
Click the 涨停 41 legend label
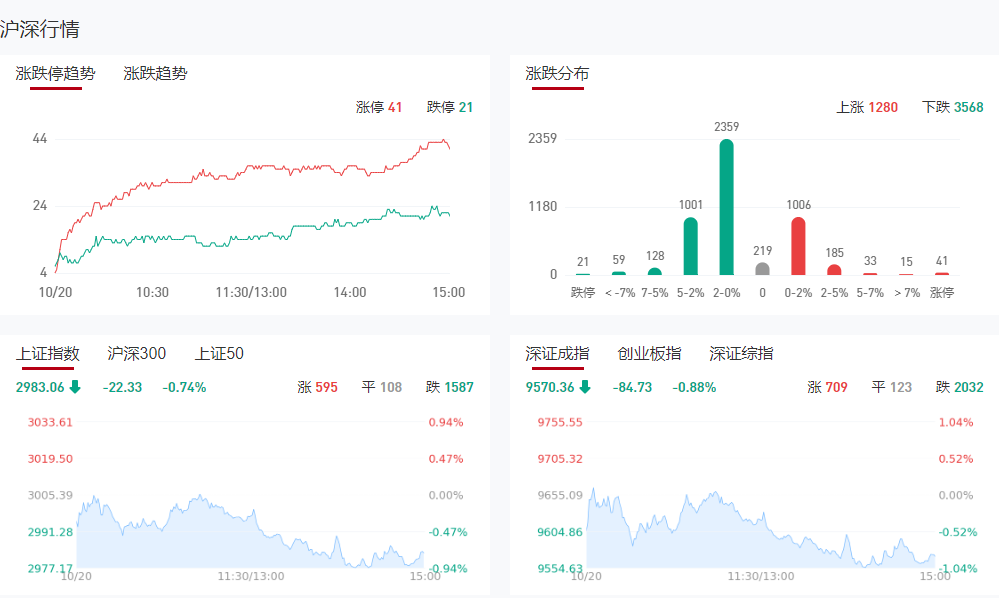(x=379, y=107)
